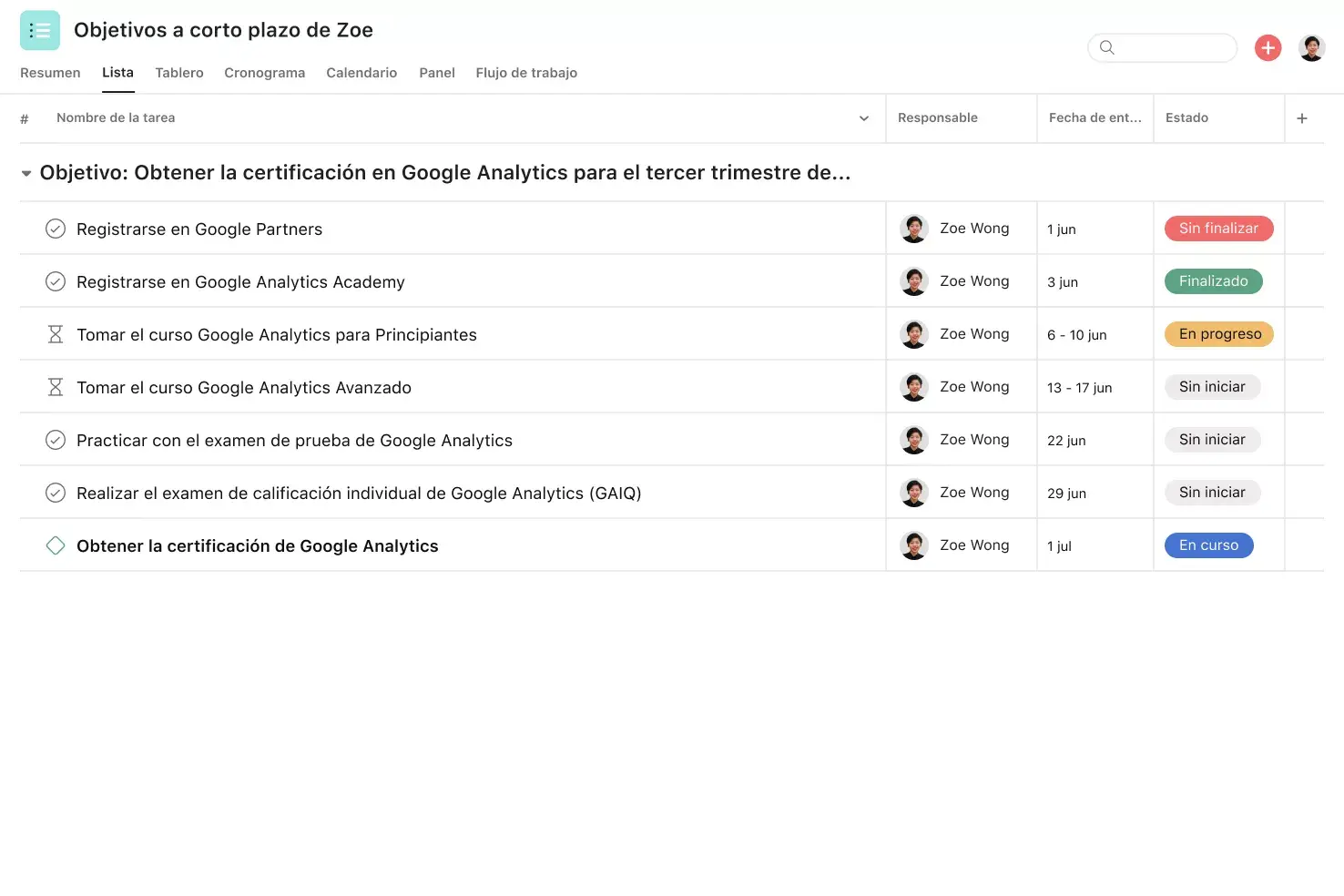Select the Lista tab
This screenshot has width=1344, height=896.
tap(117, 73)
